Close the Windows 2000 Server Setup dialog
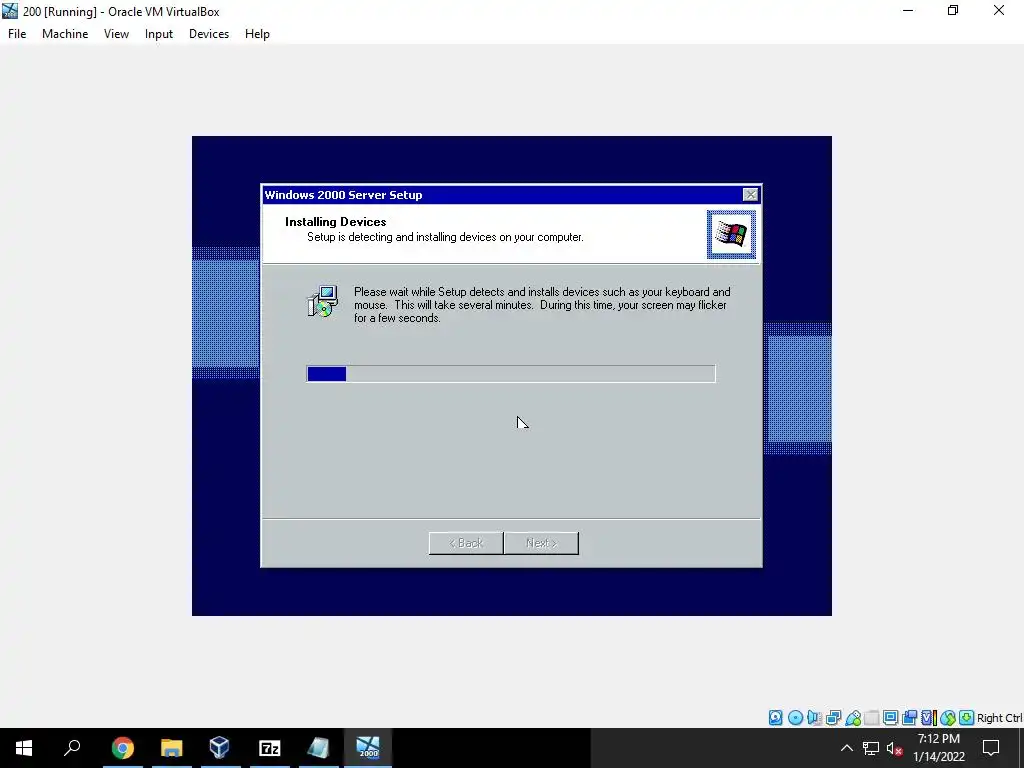Viewport: 1024px width, 768px height. (750, 195)
